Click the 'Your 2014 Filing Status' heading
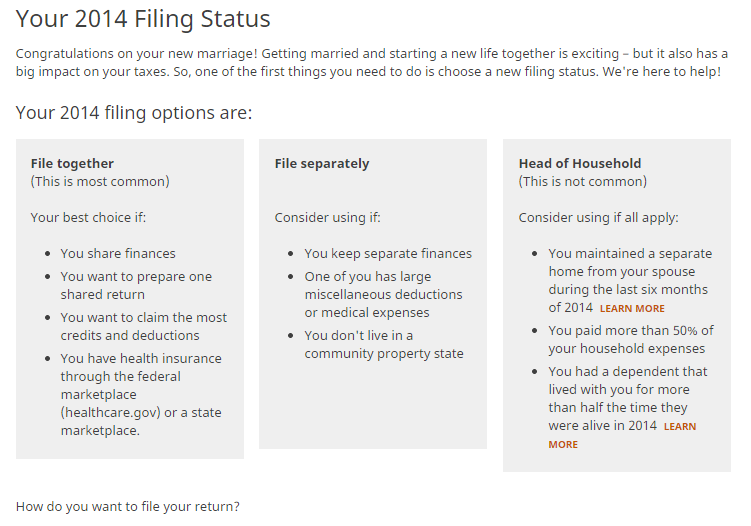 coord(143,19)
